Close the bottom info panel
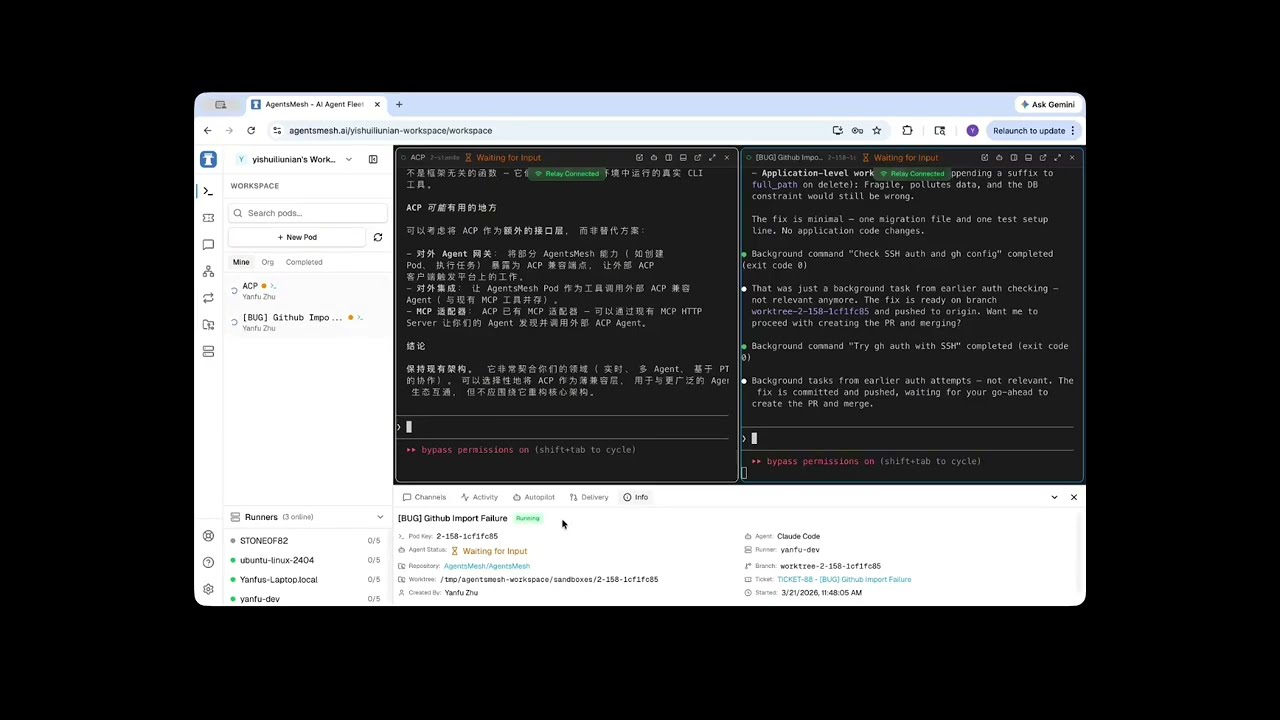This screenshot has height=720, width=1280. point(1074,497)
